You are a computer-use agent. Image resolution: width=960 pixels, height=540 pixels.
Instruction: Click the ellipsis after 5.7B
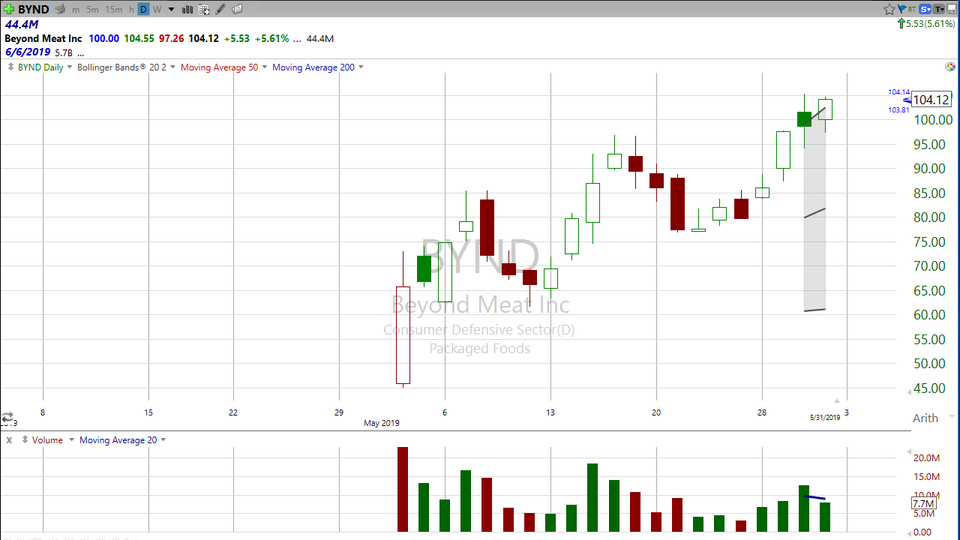[80, 54]
